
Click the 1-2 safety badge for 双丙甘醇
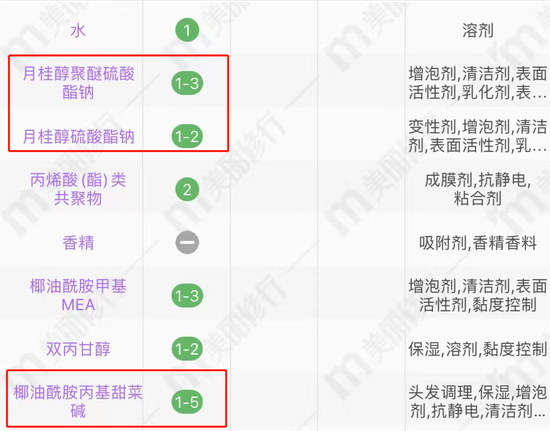point(187,349)
